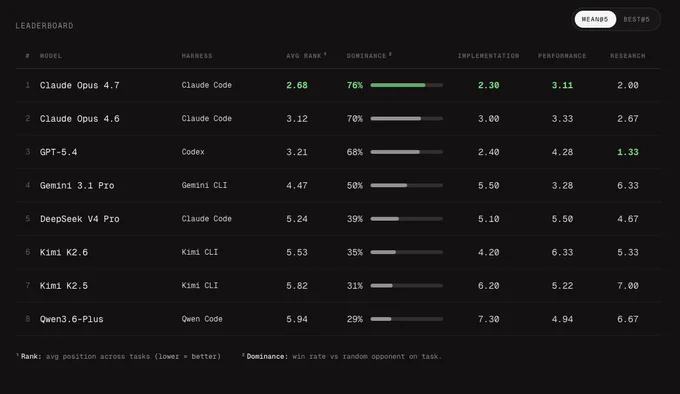Viewport: 680px width, 394px height.
Task: Sort by the RESEARCH column header
Action: (628, 56)
